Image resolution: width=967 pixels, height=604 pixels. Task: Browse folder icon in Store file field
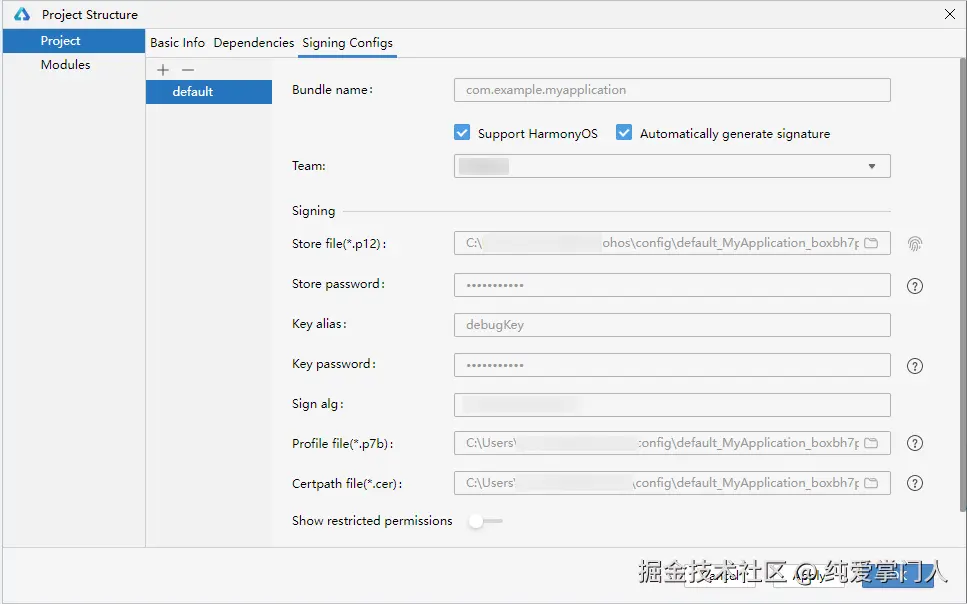[x=871, y=243]
